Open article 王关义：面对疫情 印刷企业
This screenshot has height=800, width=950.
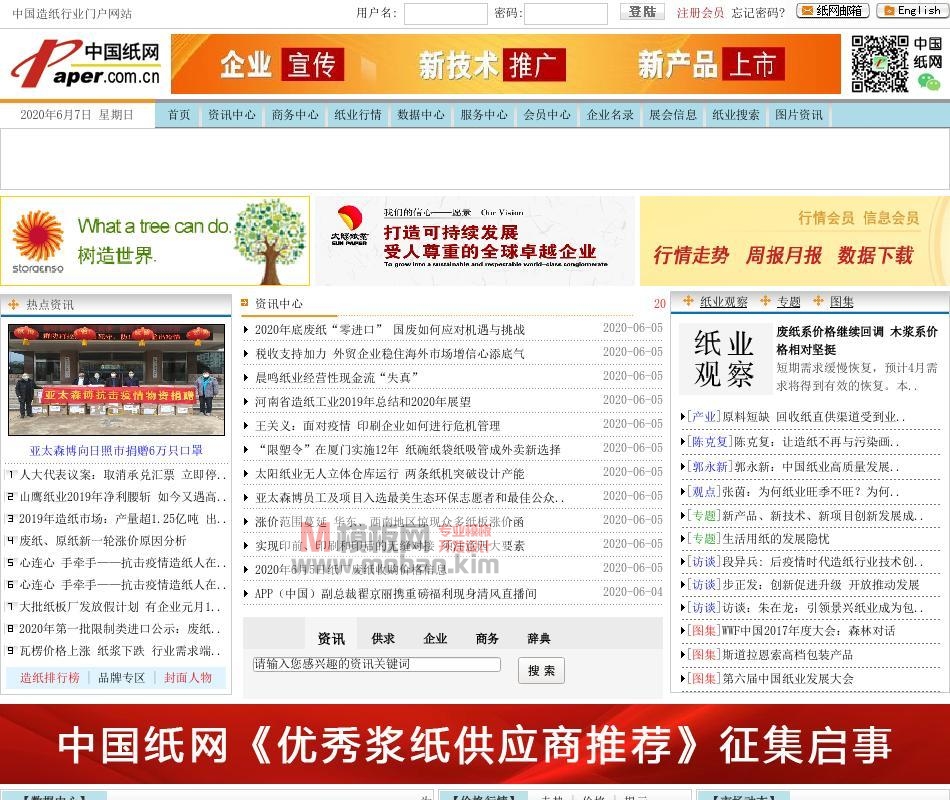click(x=377, y=425)
